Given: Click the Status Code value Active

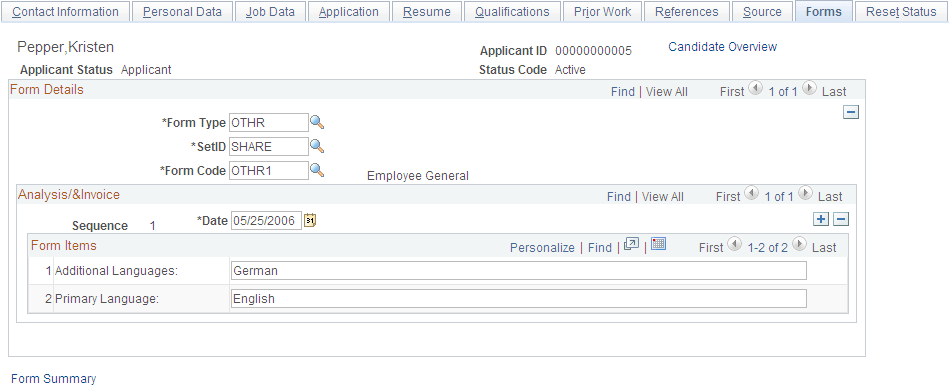Looking at the screenshot, I should pos(570,70).
